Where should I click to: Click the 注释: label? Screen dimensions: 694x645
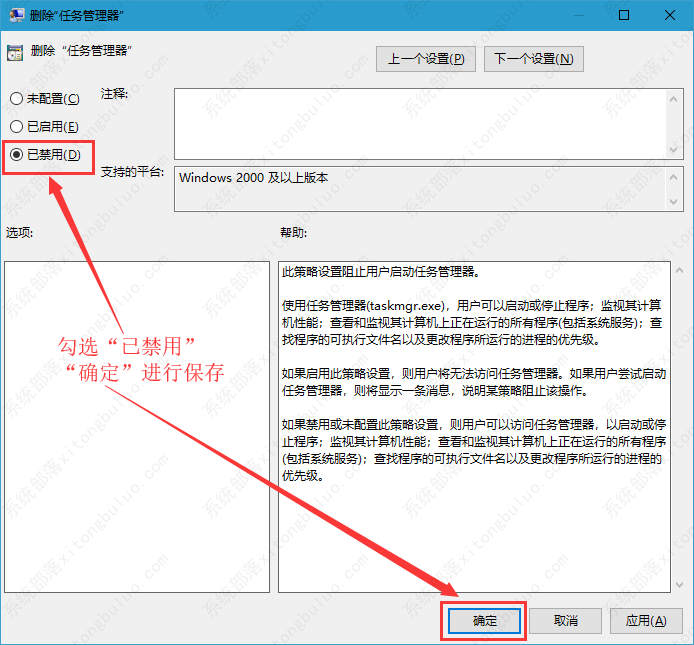pyautogui.click(x=116, y=94)
